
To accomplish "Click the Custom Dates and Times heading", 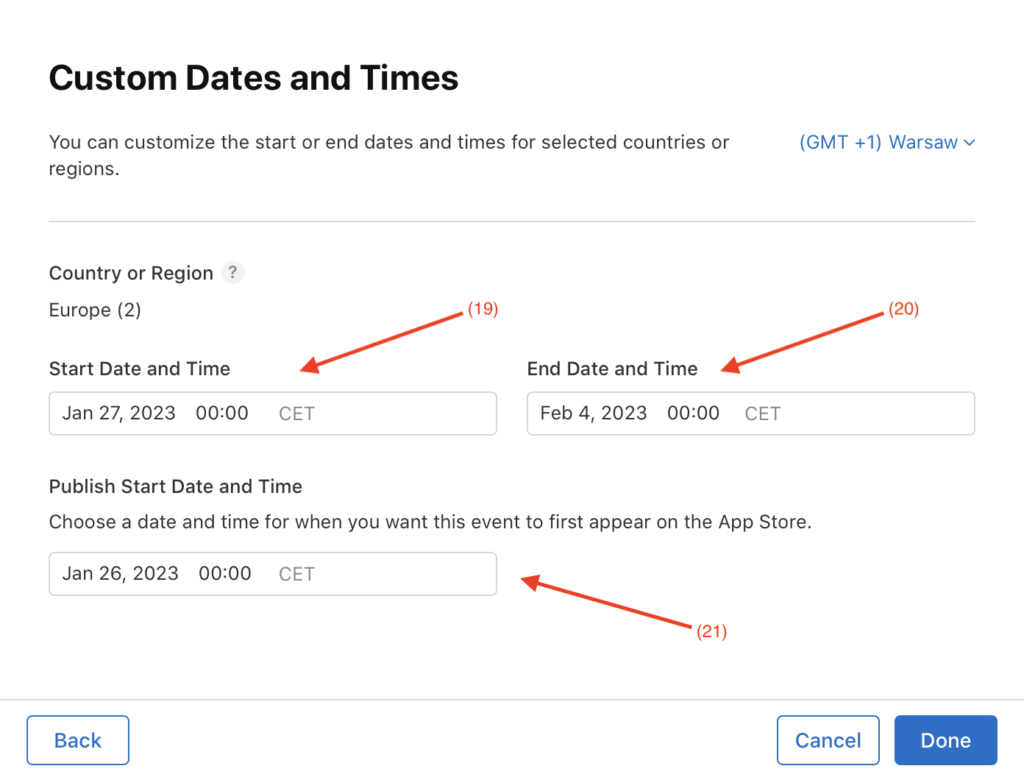I will [253, 77].
